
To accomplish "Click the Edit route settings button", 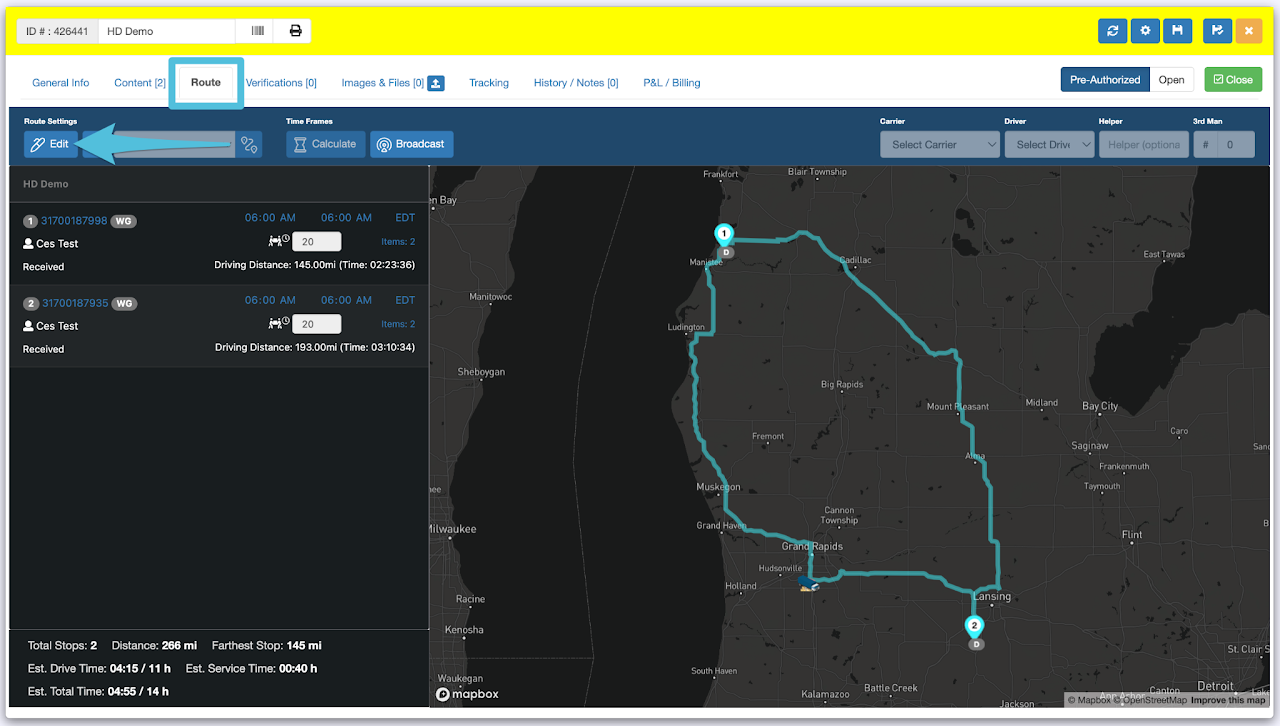I will [x=50, y=144].
